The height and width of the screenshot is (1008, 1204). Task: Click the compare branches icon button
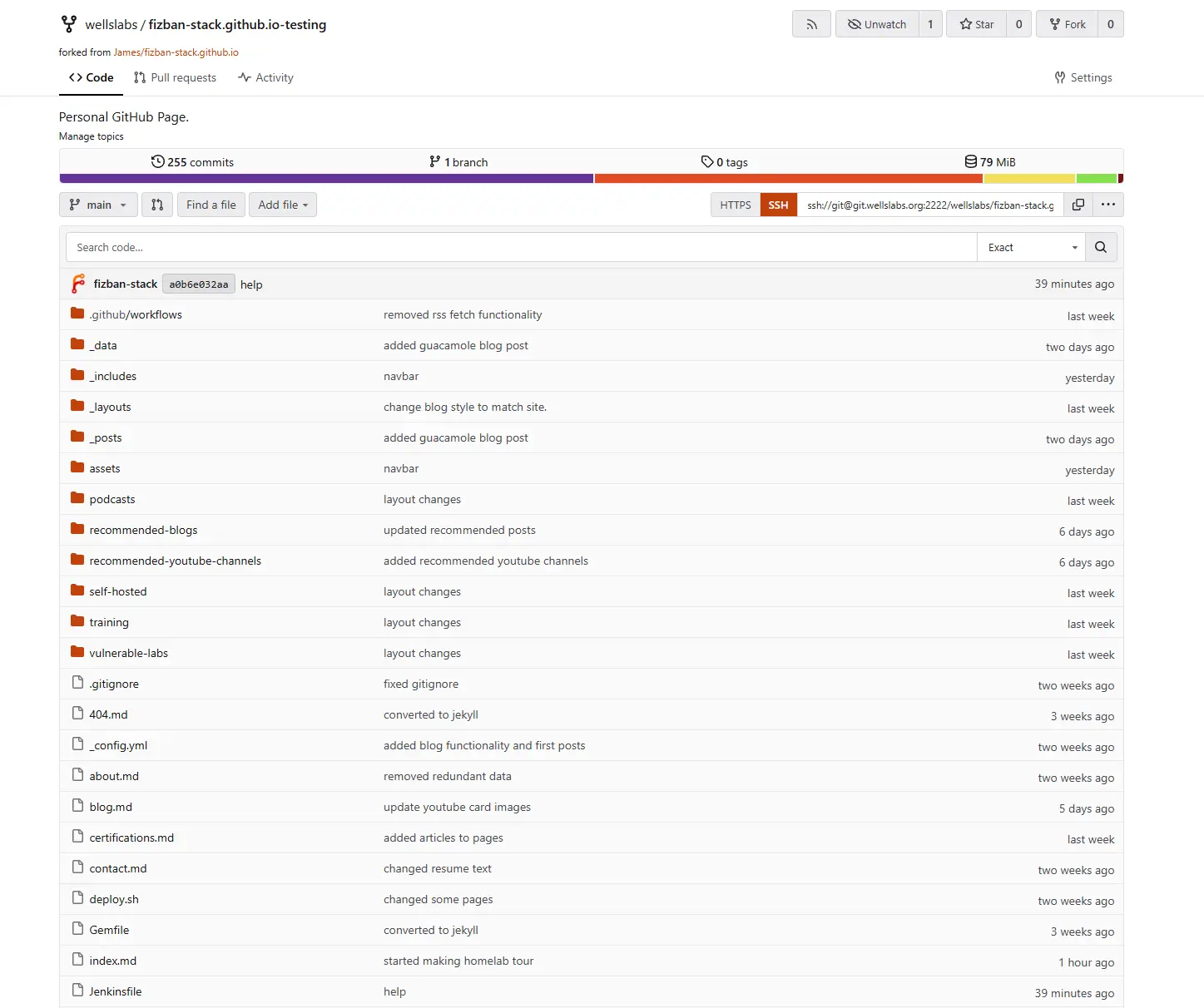point(157,205)
